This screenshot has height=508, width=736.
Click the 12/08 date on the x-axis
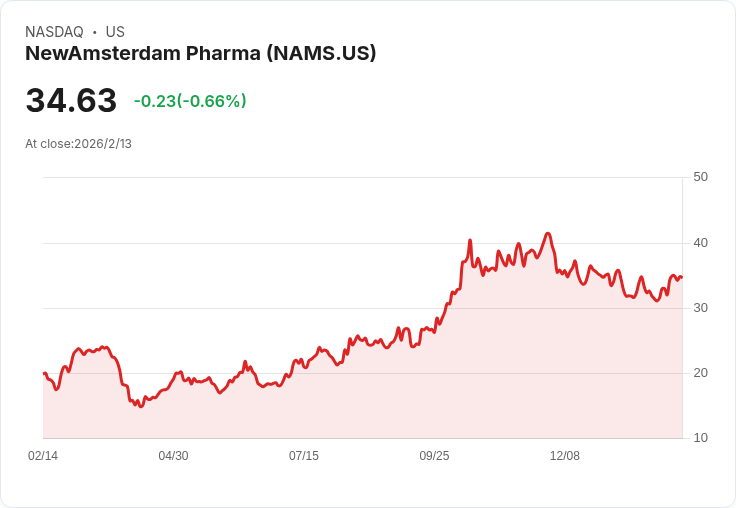click(x=565, y=456)
